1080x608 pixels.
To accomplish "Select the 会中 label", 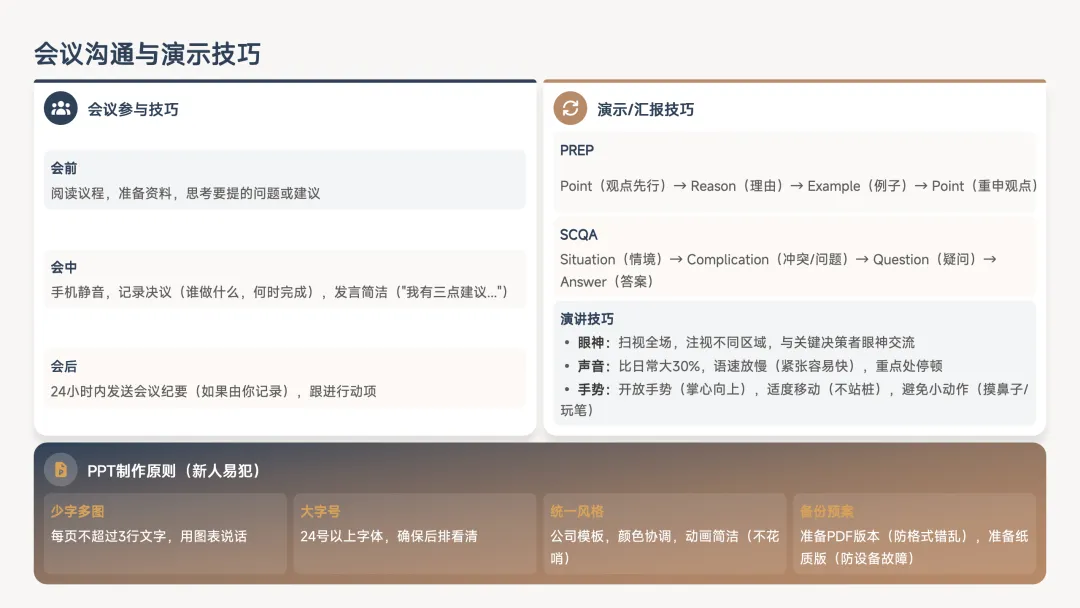I will (x=63, y=267).
